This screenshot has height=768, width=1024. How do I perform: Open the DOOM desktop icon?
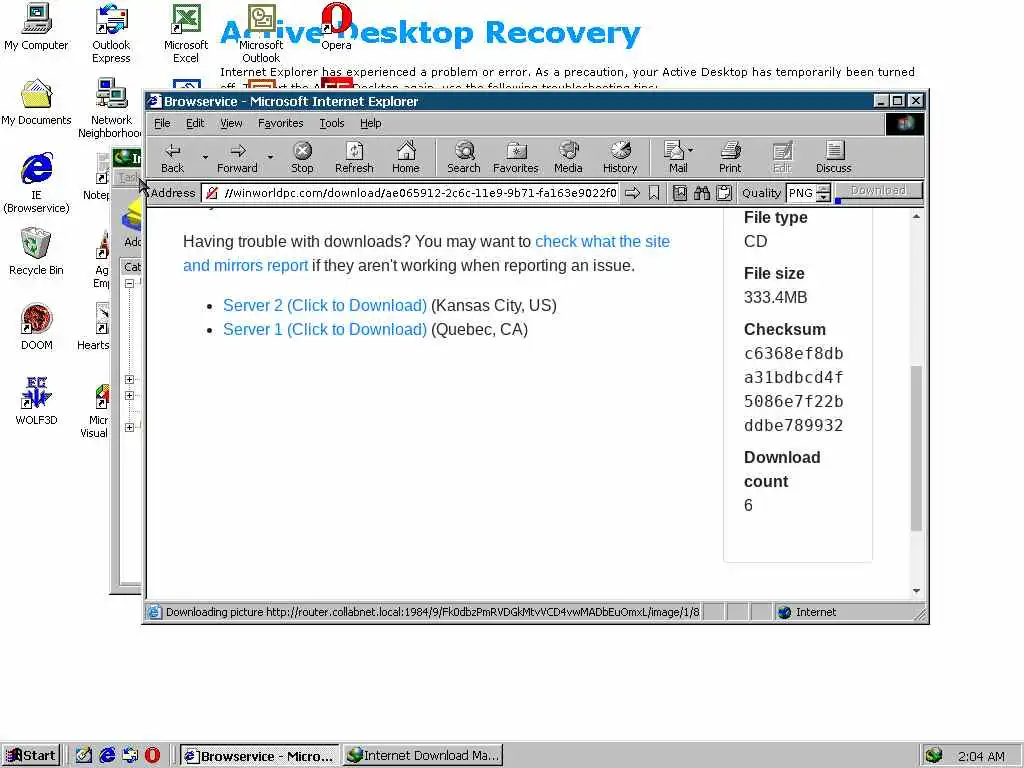point(37,327)
